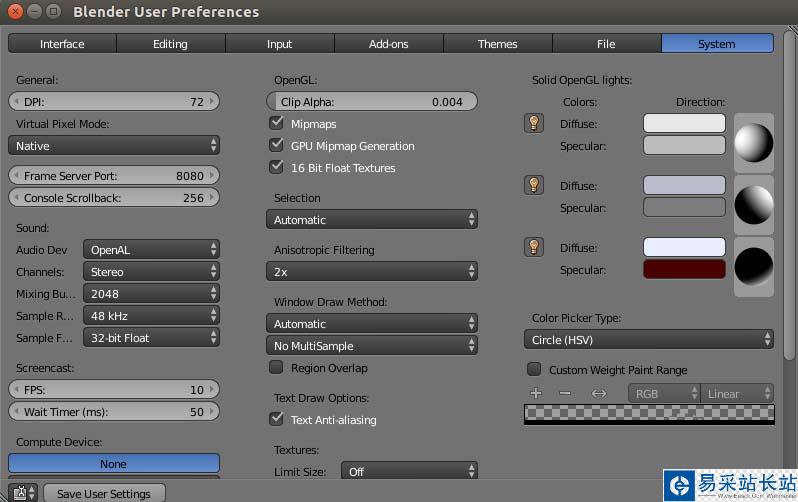Click the Frame Server Port field
The image size is (798, 502).
113,176
